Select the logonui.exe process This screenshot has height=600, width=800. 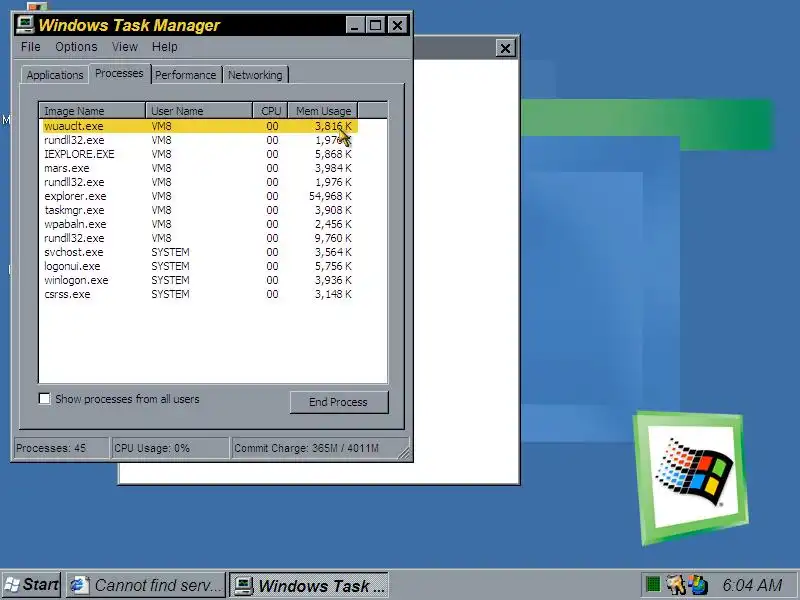click(x=200, y=266)
